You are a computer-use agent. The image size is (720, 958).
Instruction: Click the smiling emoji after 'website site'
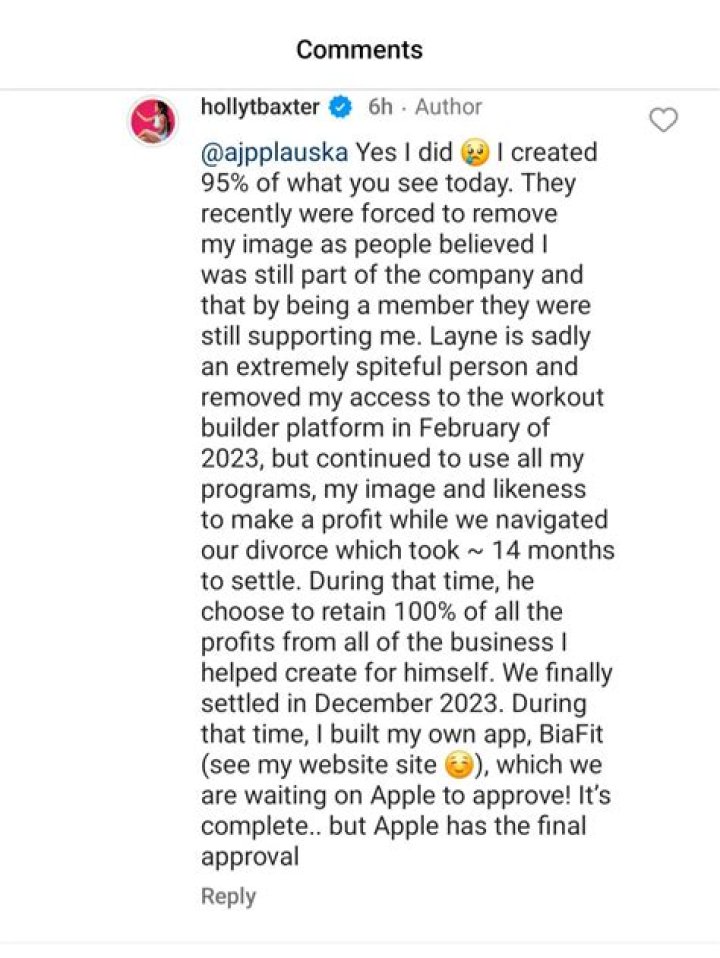tap(456, 767)
